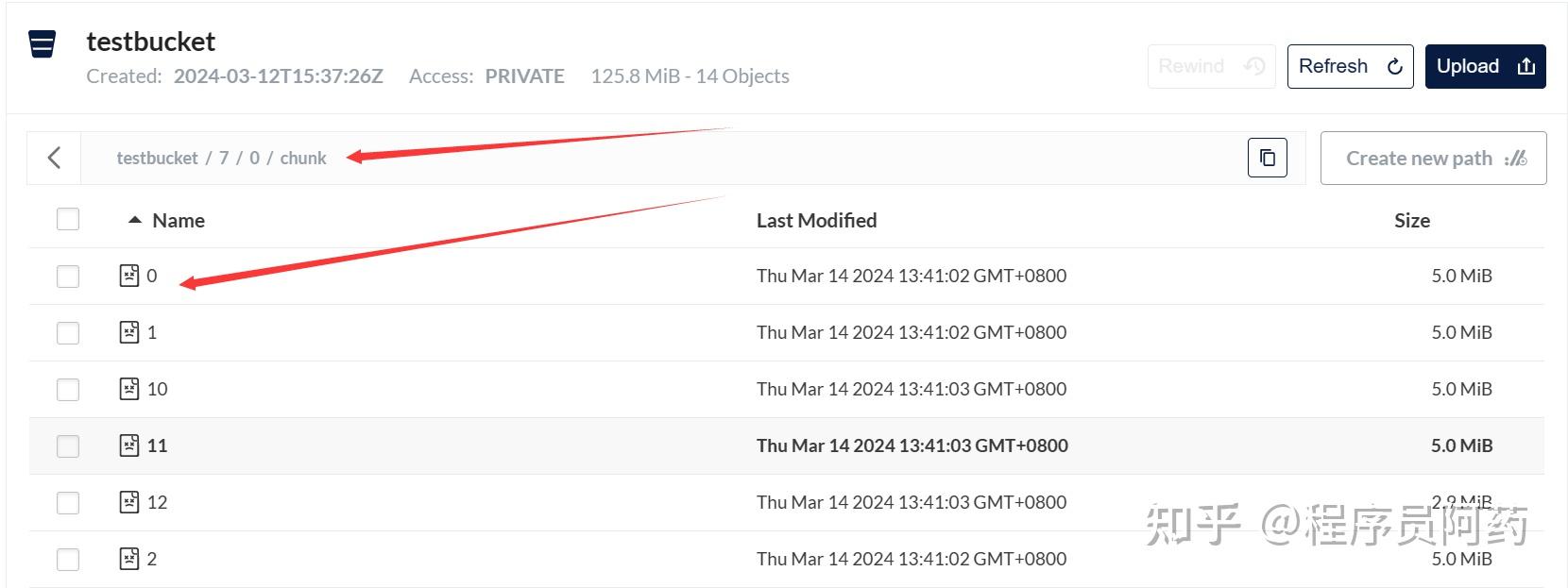Upload a file to the bucket

(x=1485, y=66)
